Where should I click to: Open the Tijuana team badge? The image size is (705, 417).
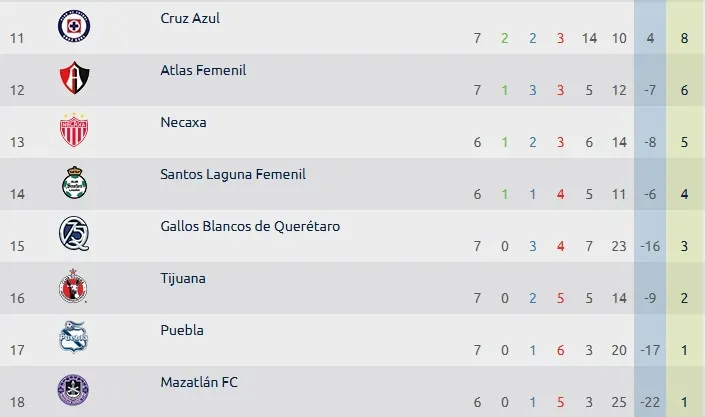tap(73, 286)
